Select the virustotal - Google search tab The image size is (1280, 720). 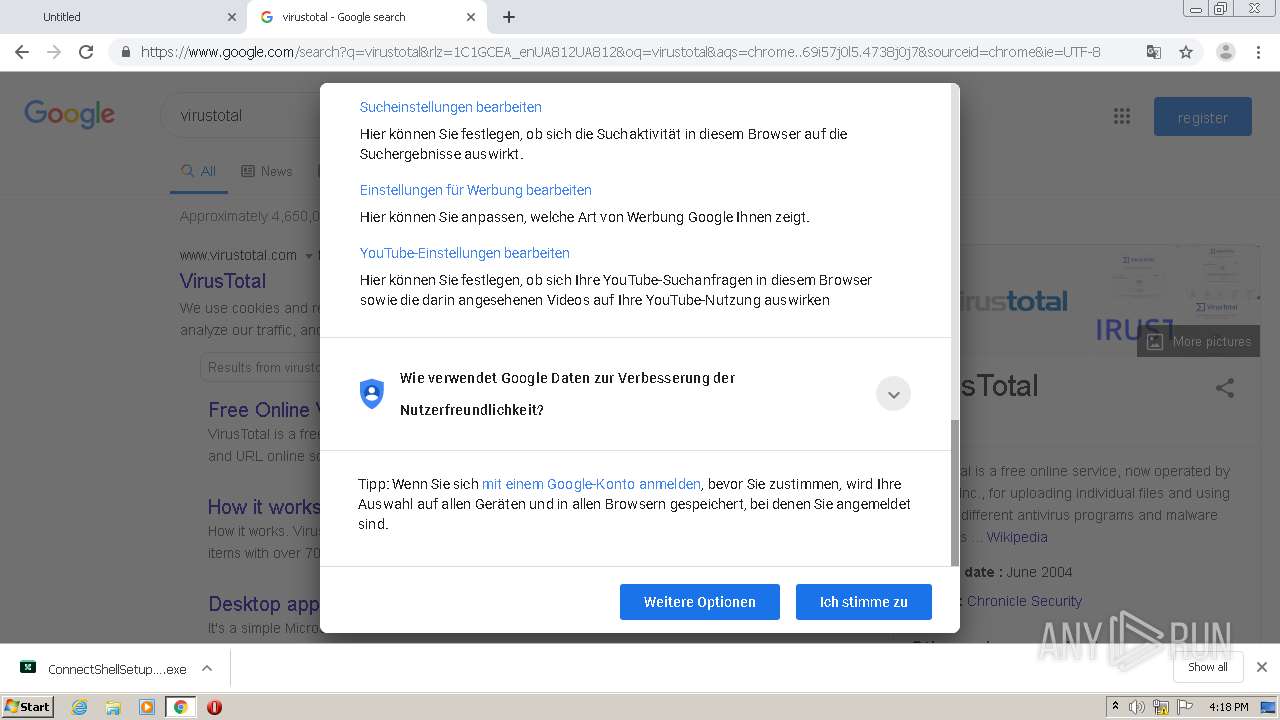click(366, 17)
